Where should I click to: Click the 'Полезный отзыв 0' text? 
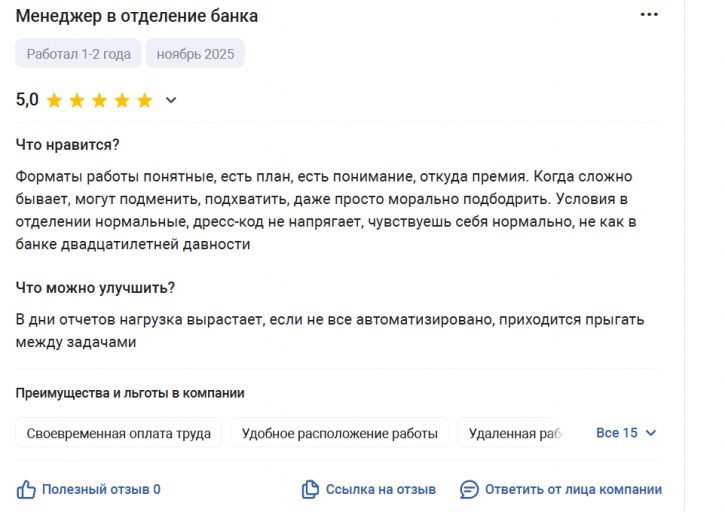[101, 489]
